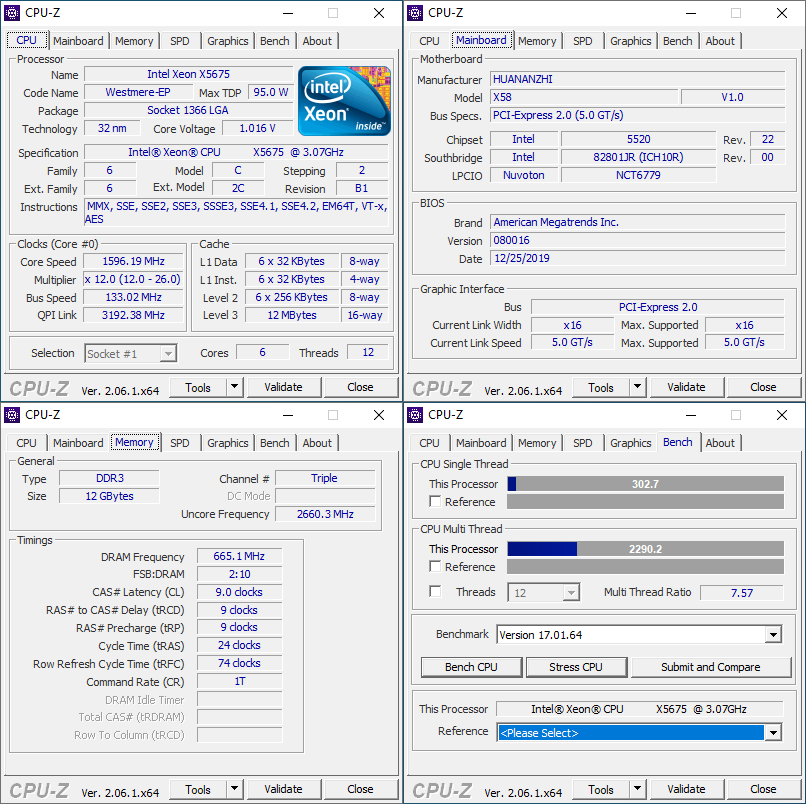Open the Benchmark version dropdown

click(773, 635)
